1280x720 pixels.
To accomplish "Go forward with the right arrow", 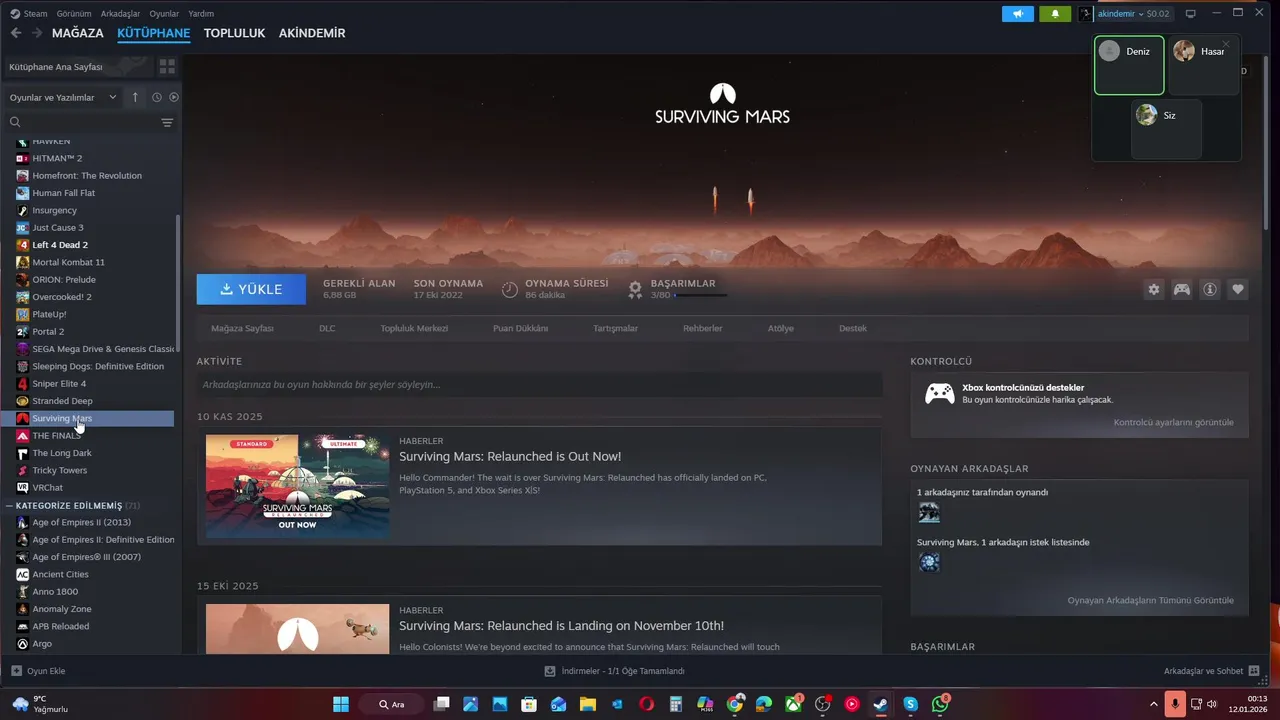I will pyautogui.click(x=37, y=33).
